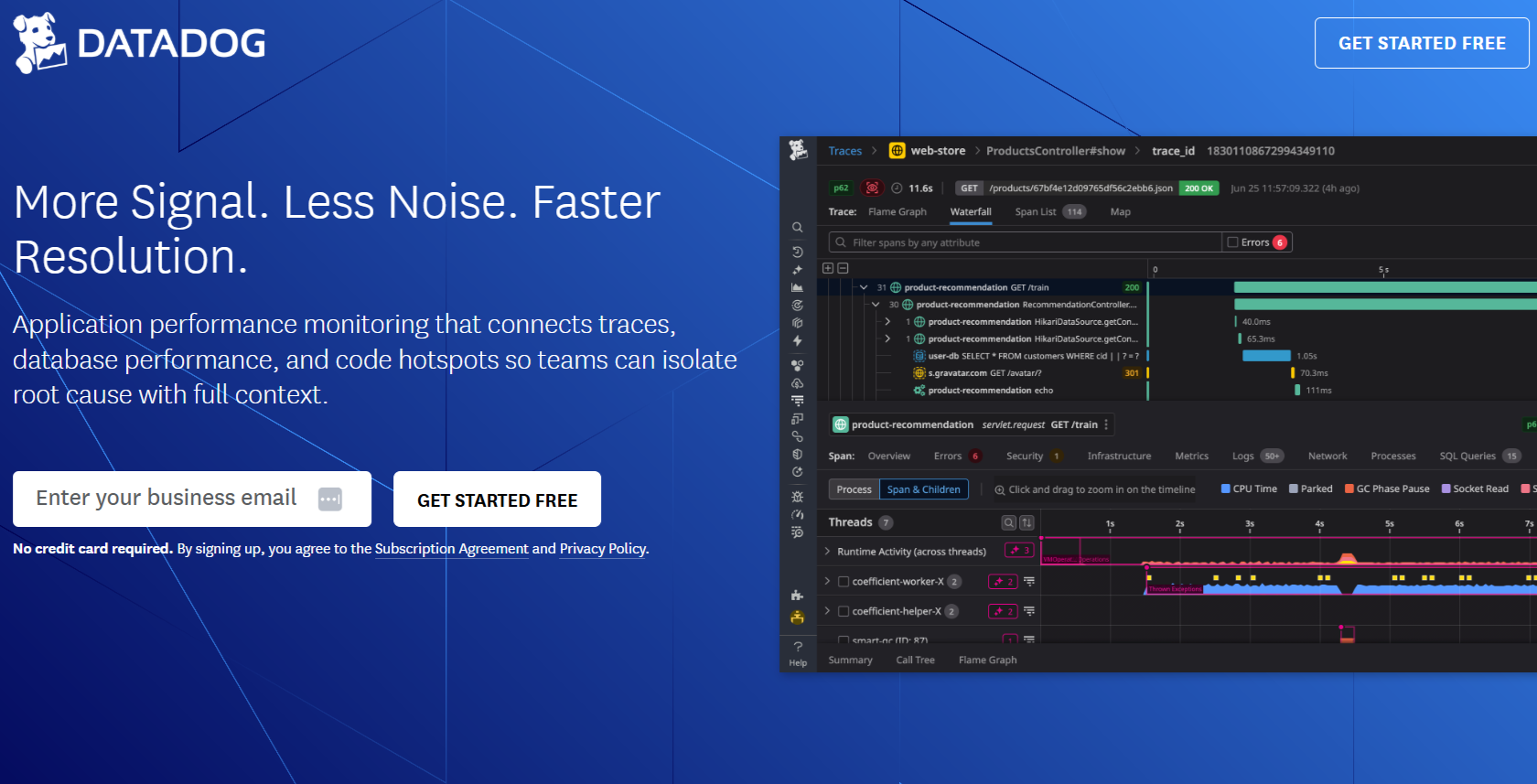Click the Datadog logo in page header
Image resolution: width=1537 pixels, height=784 pixels.
[140, 43]
